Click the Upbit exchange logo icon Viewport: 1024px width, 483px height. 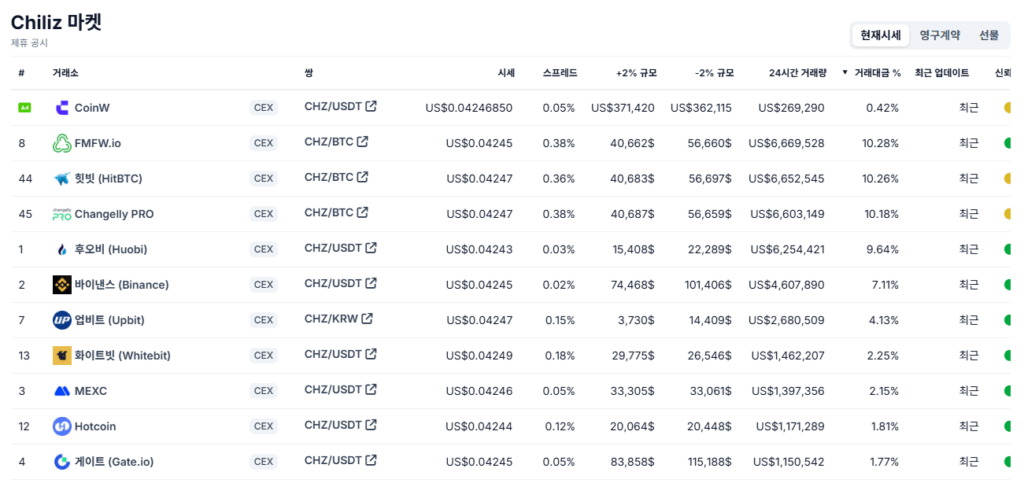62,320
